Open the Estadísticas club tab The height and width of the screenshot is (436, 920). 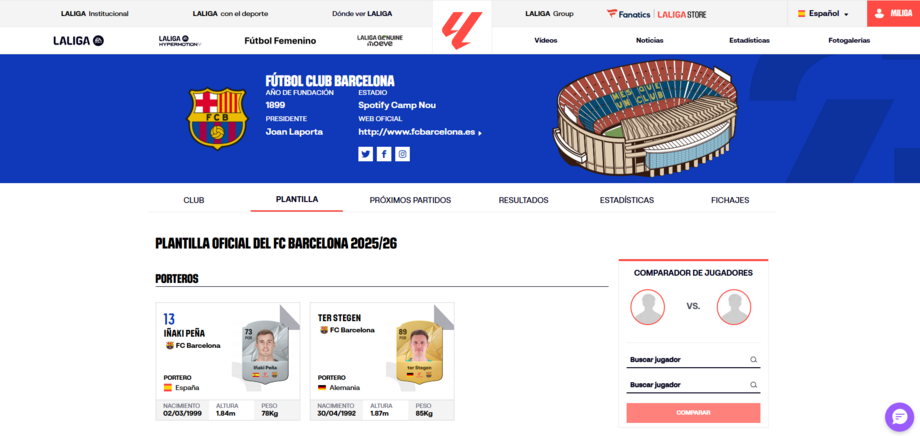click(627, 200)
